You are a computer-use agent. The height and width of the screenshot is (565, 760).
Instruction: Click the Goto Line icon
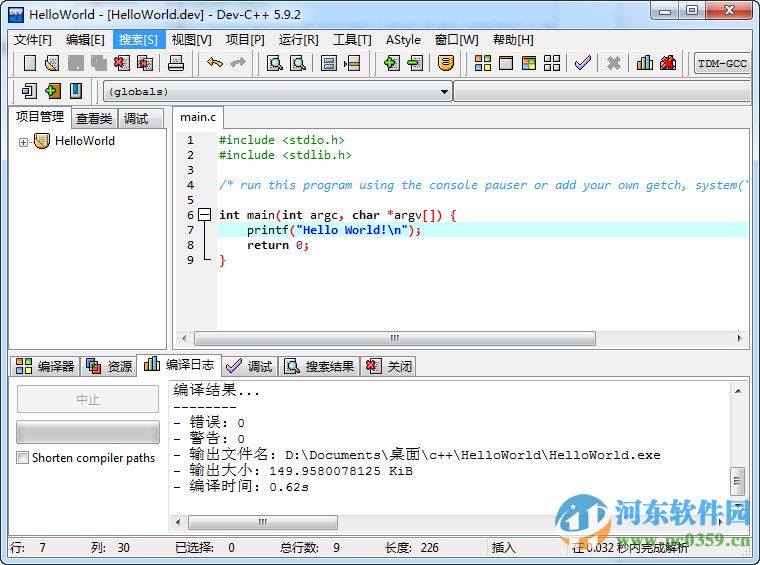(x=352, y=63)
